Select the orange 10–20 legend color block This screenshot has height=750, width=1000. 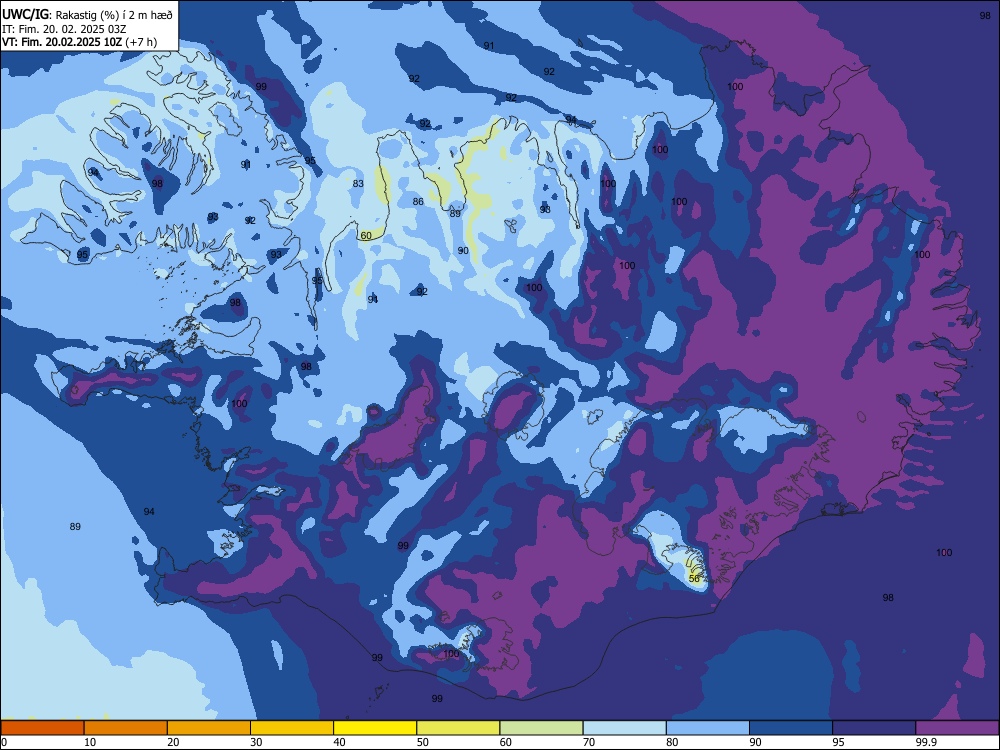coord(126,727)
